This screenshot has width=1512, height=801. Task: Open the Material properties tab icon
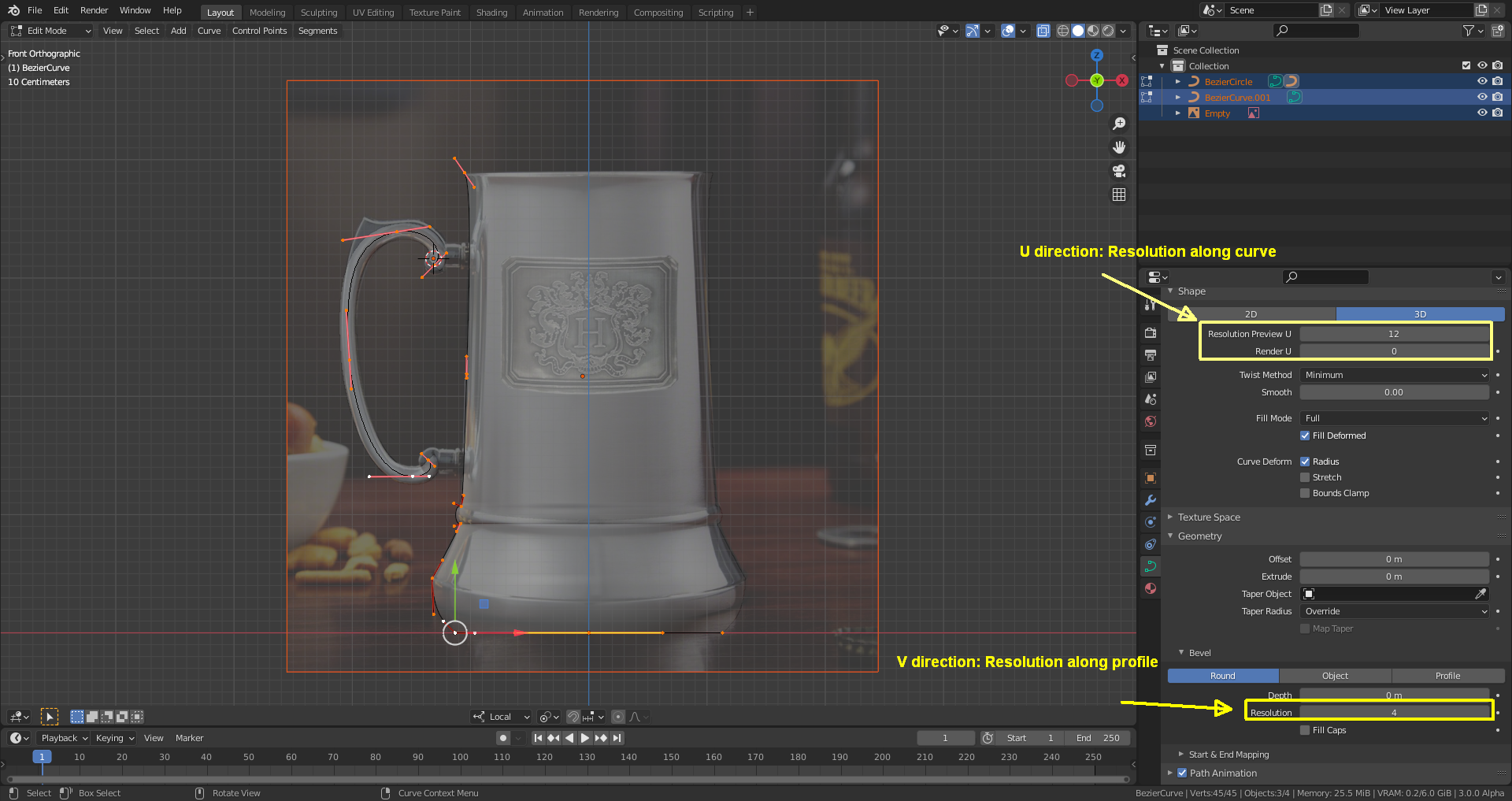[1151, 588]
